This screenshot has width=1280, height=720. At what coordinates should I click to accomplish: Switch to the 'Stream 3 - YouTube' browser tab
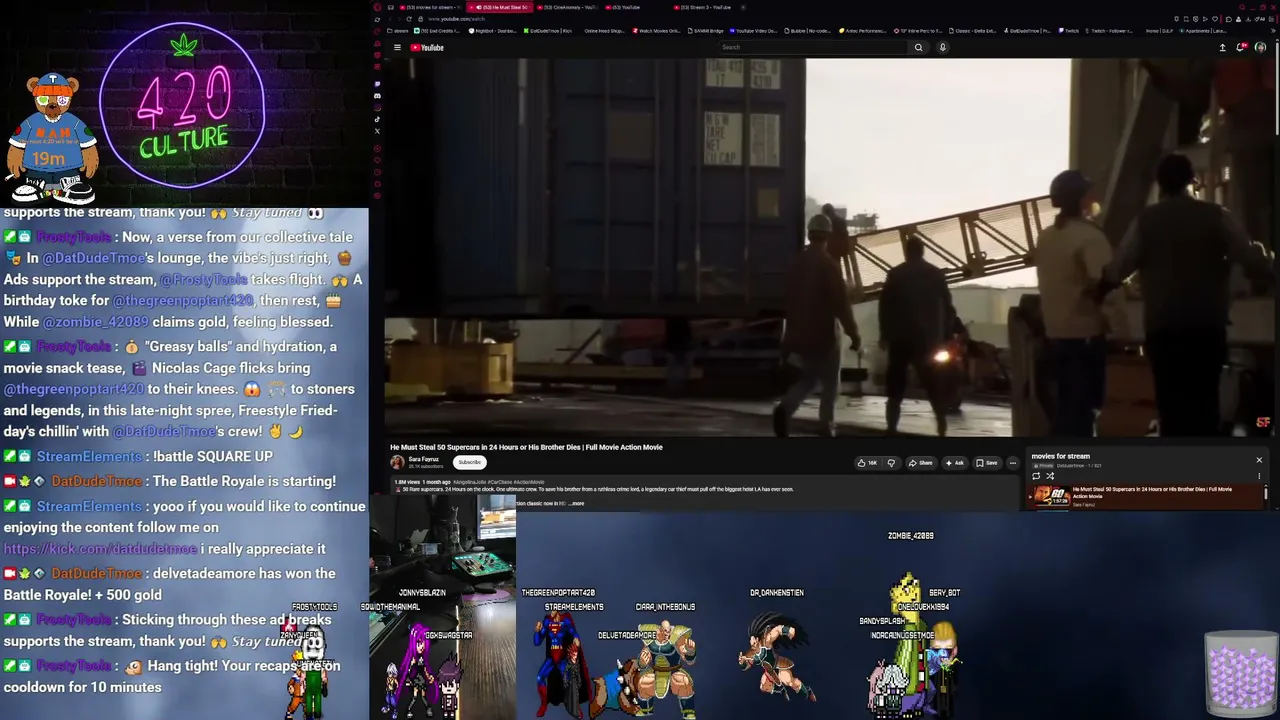pyautogui.click(x=705, y=7)
